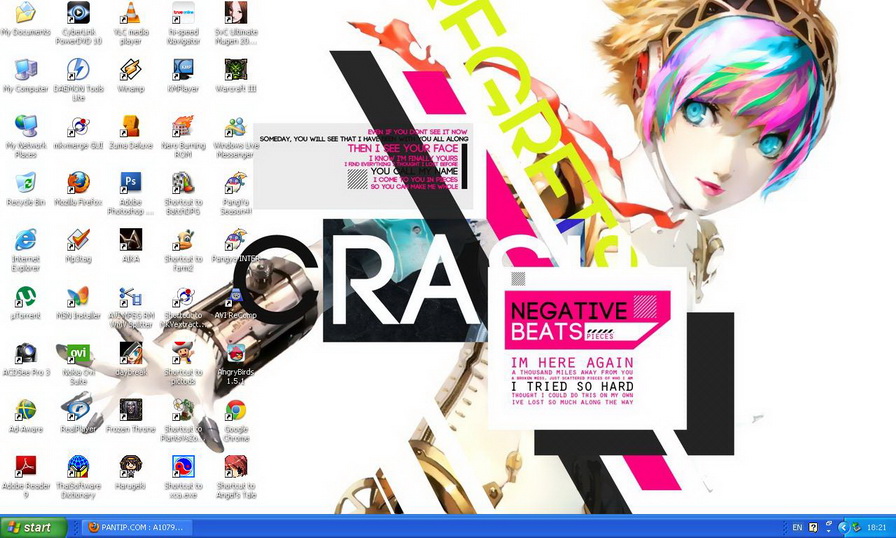Open the Shortcut to BatchDPG icon
Image resolution: width=896 pixels, height=538 pixels.
tap(183, 183)
